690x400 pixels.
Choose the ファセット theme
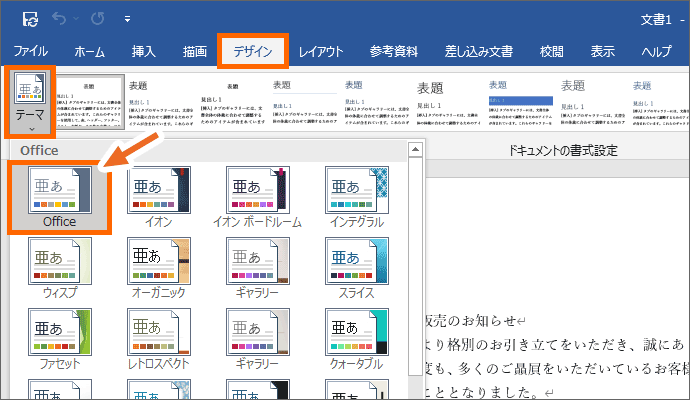point(59,339)
